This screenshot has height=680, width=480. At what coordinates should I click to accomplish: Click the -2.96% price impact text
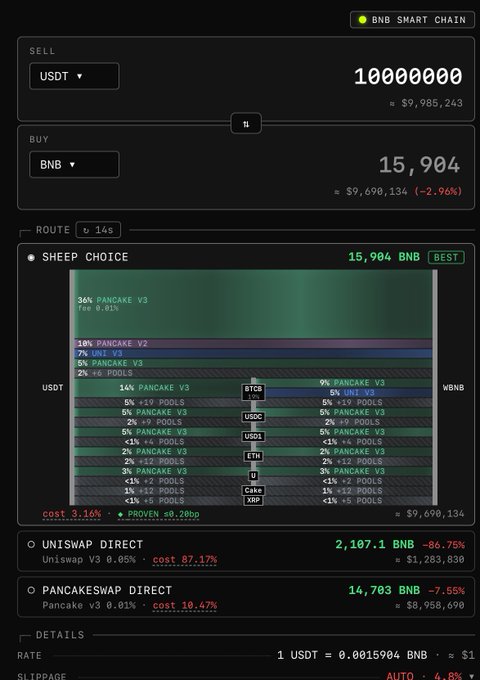click(438, 191)
